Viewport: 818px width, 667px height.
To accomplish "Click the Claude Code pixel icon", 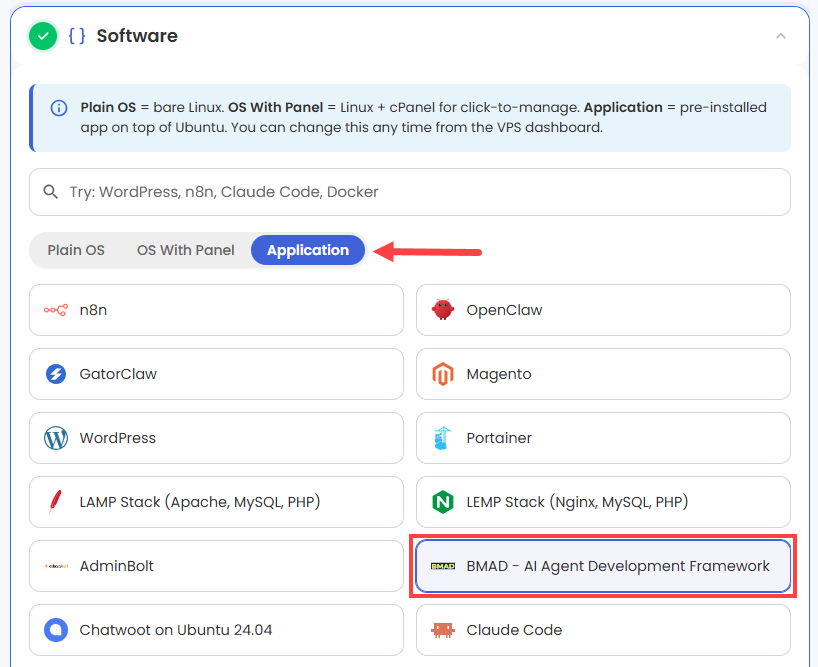I will click(x=443, y=630).
